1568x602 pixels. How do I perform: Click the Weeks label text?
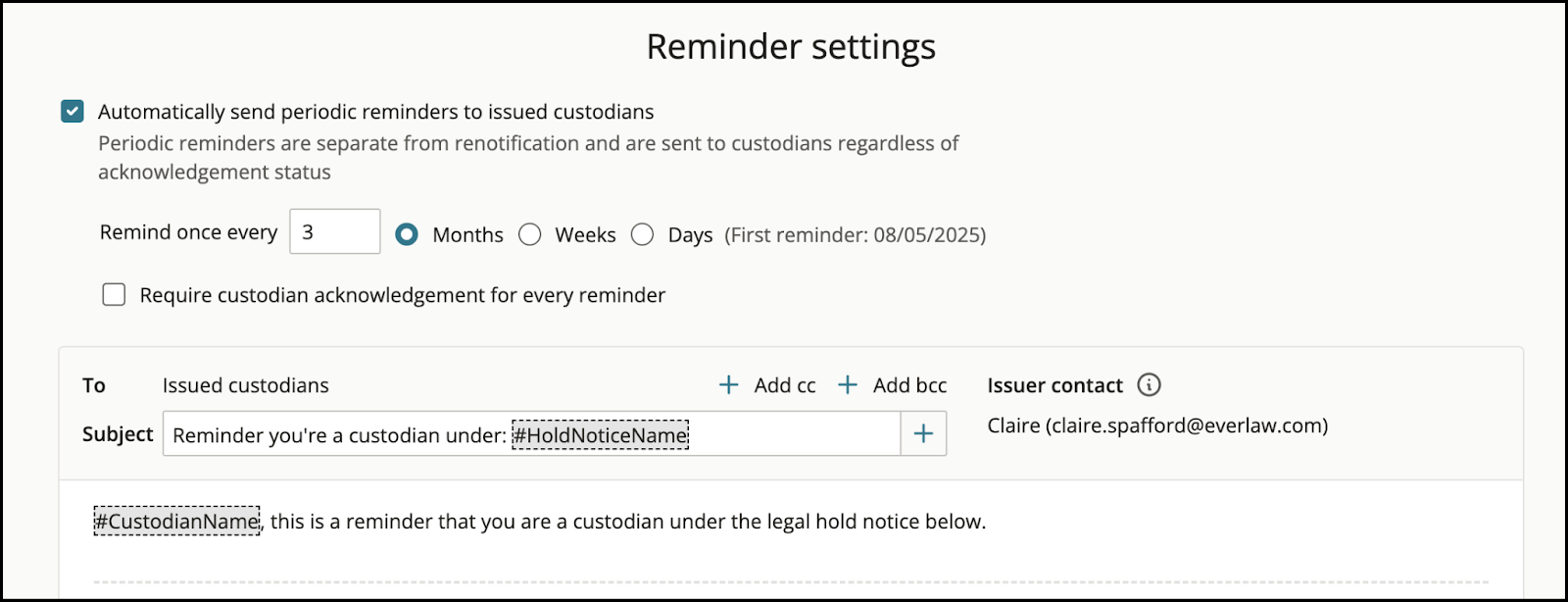point(586,234)
